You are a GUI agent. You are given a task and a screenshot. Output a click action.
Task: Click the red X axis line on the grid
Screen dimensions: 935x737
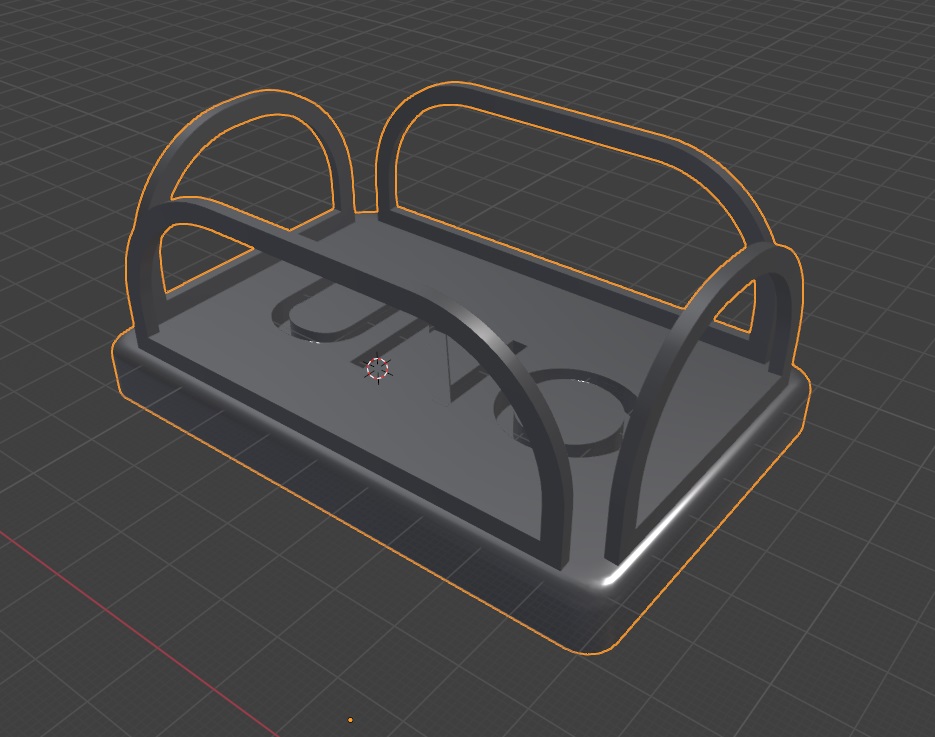tap(137, 633)
